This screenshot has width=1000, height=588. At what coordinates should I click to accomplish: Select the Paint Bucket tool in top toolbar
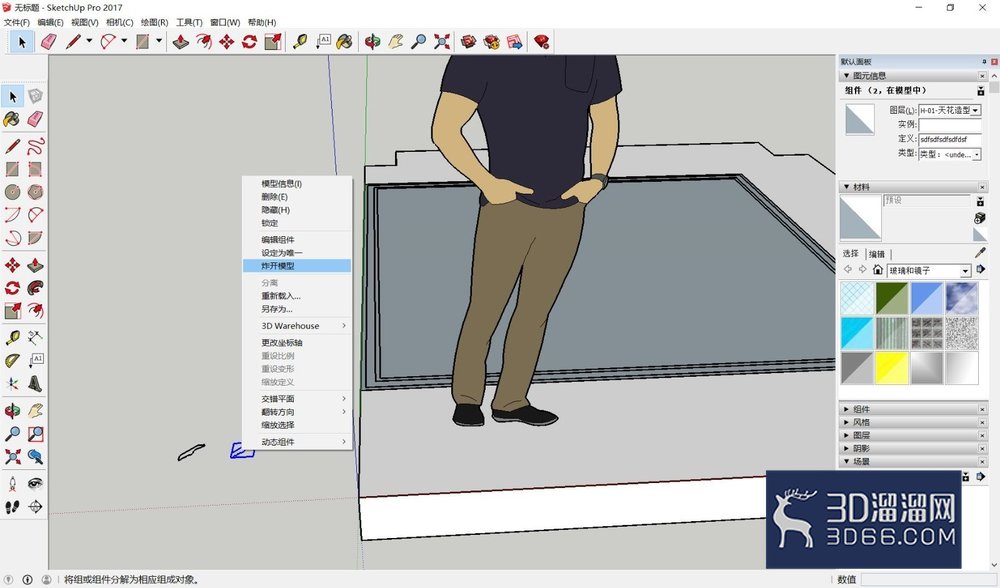pos(344,42)
